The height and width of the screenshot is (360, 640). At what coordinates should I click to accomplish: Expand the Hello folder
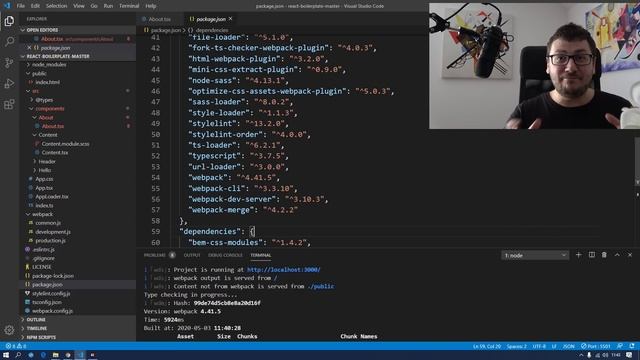[x=78, y=170]
